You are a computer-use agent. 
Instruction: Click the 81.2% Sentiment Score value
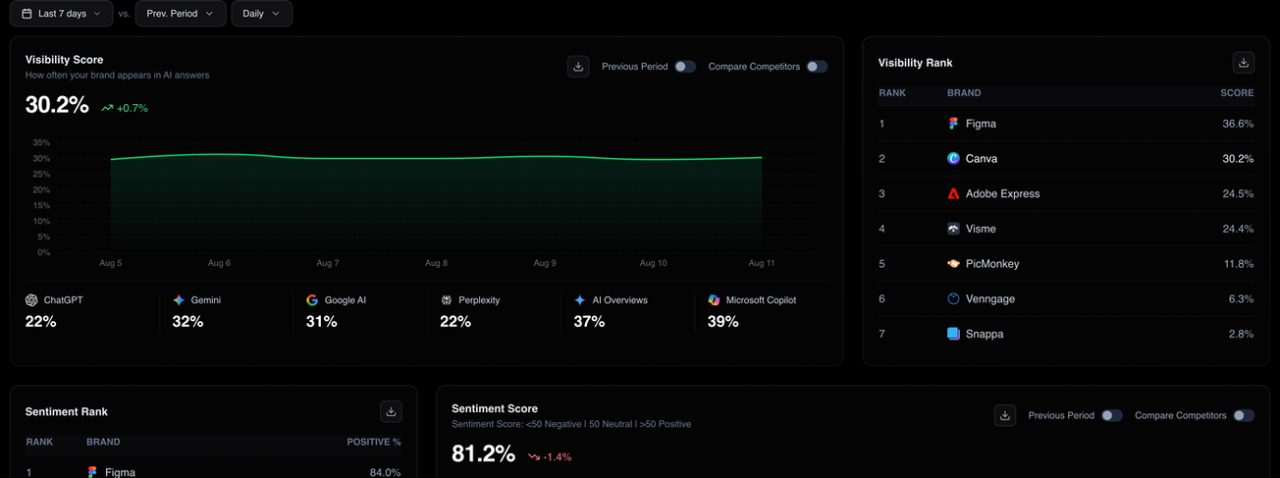pyautogui.click(x=483, y=454)
